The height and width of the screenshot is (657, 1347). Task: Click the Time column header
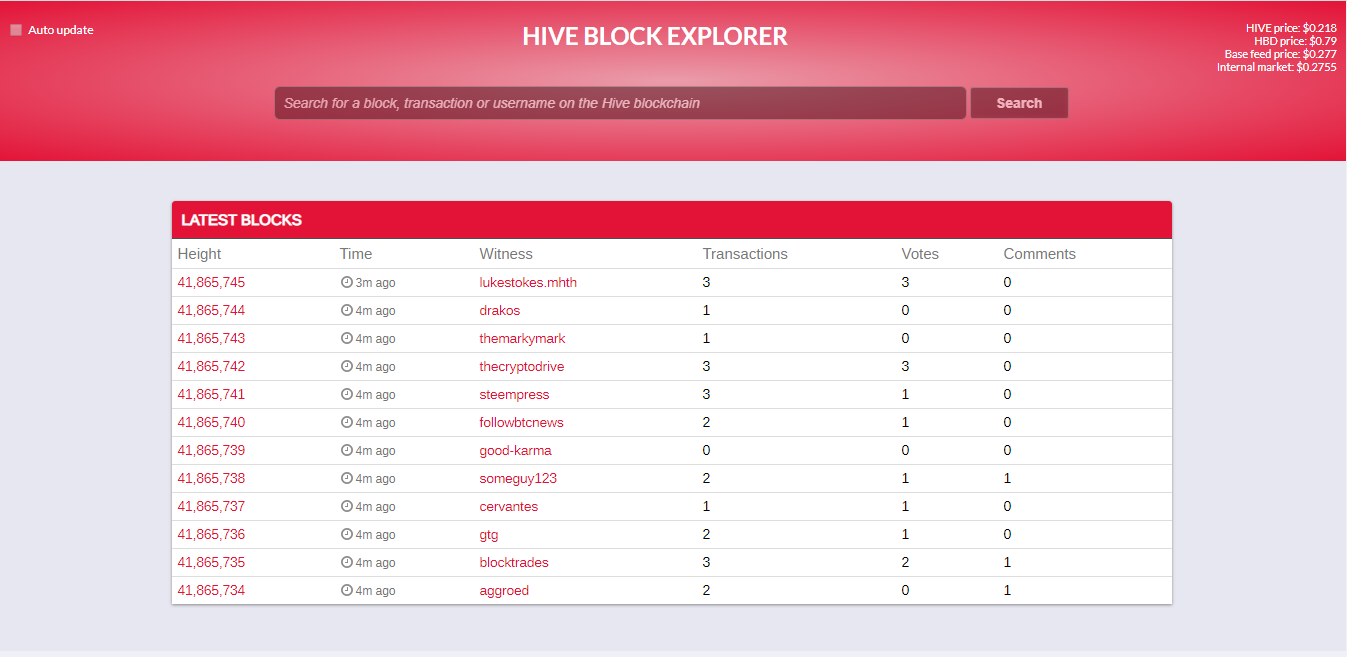[x=355, y=254]
